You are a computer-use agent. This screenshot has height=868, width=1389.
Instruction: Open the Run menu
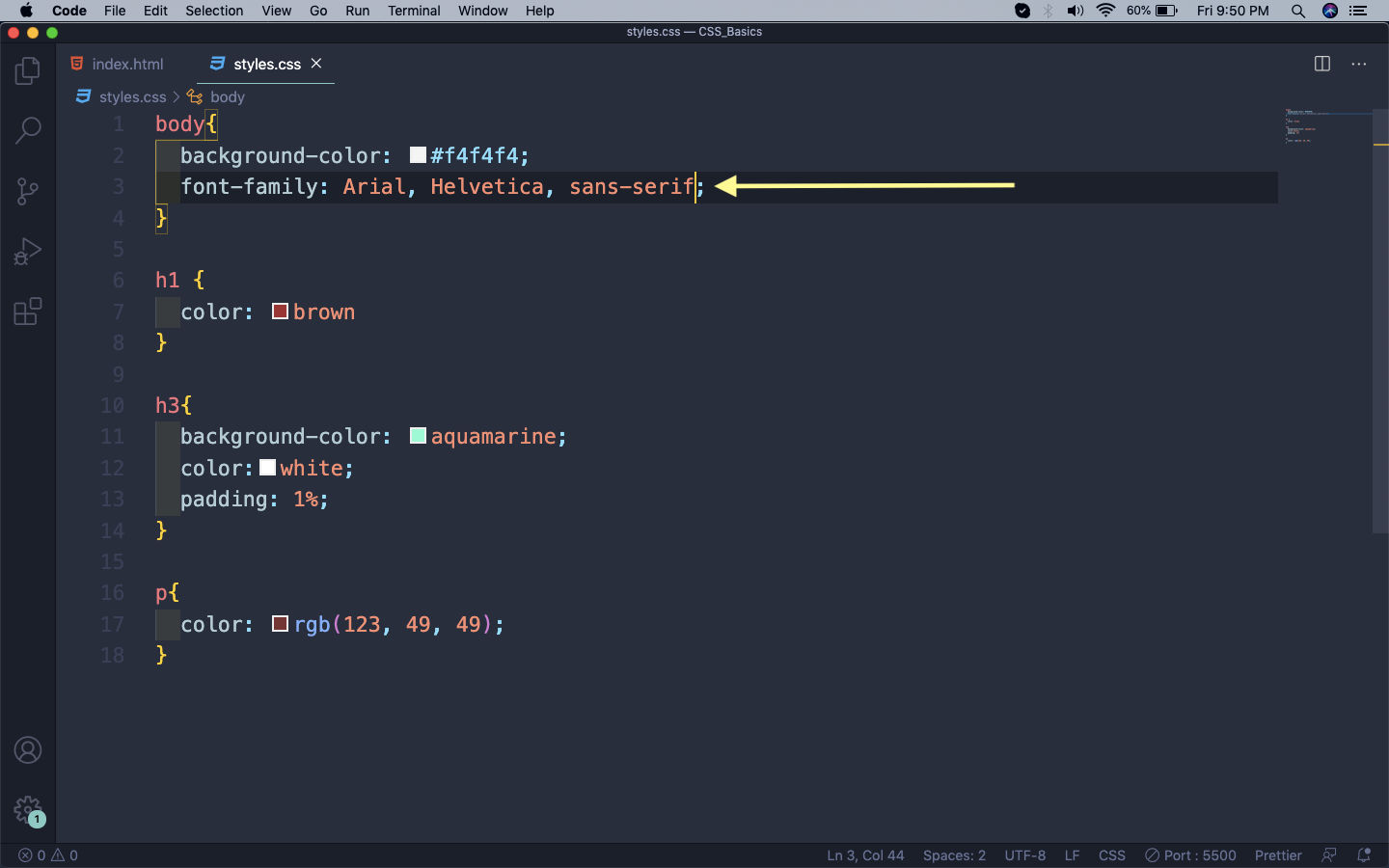pos(357,11)
